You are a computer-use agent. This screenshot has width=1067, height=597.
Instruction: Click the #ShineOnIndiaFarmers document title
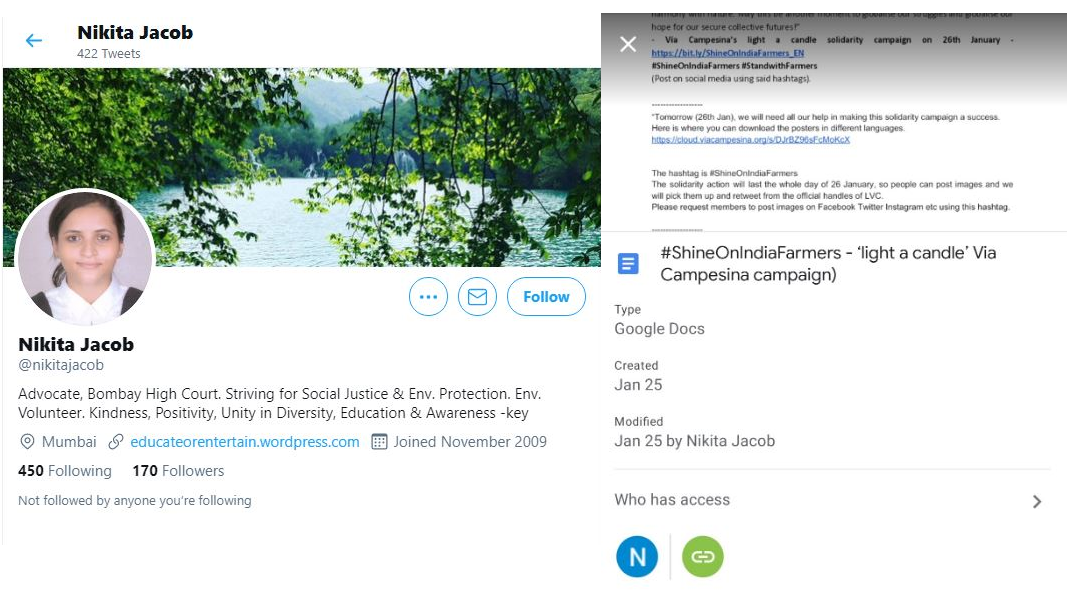pyautogui.click(x=828, y=264)
